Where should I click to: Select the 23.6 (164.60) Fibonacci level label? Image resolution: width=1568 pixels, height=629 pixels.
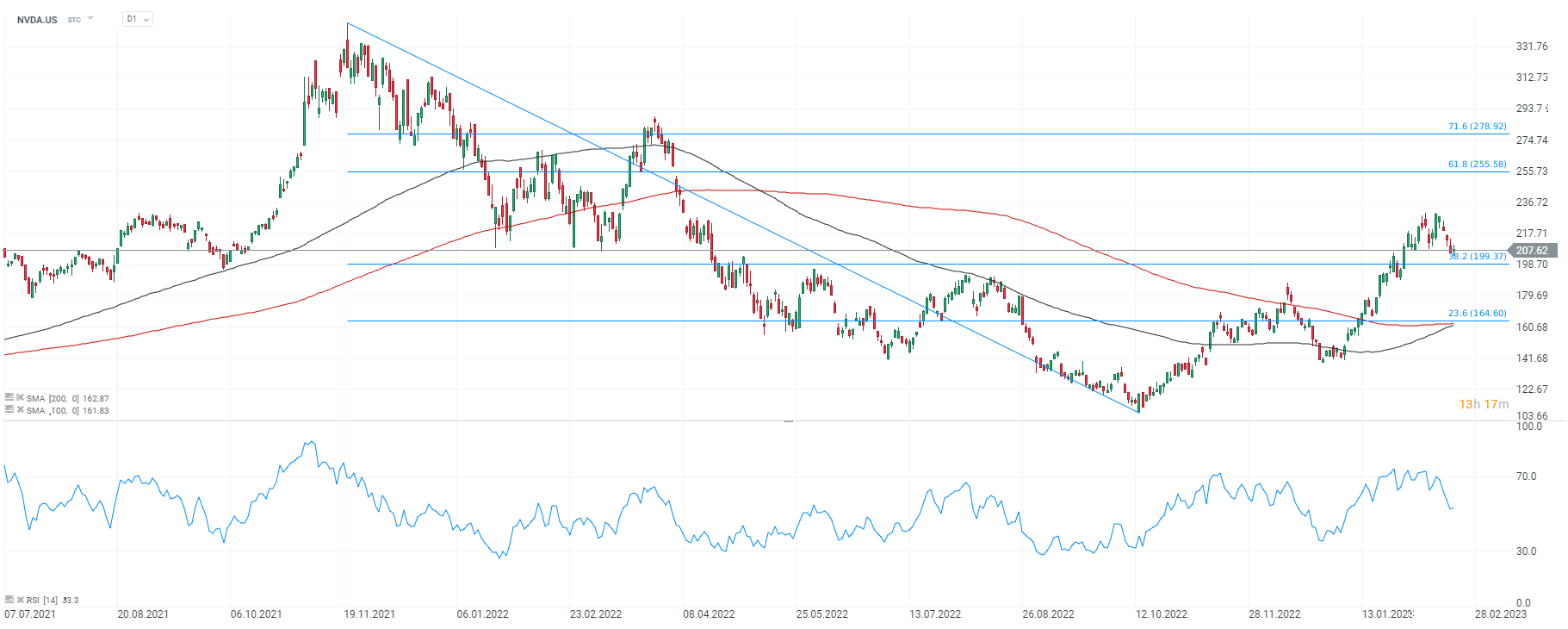click(x=1478, y=313)
